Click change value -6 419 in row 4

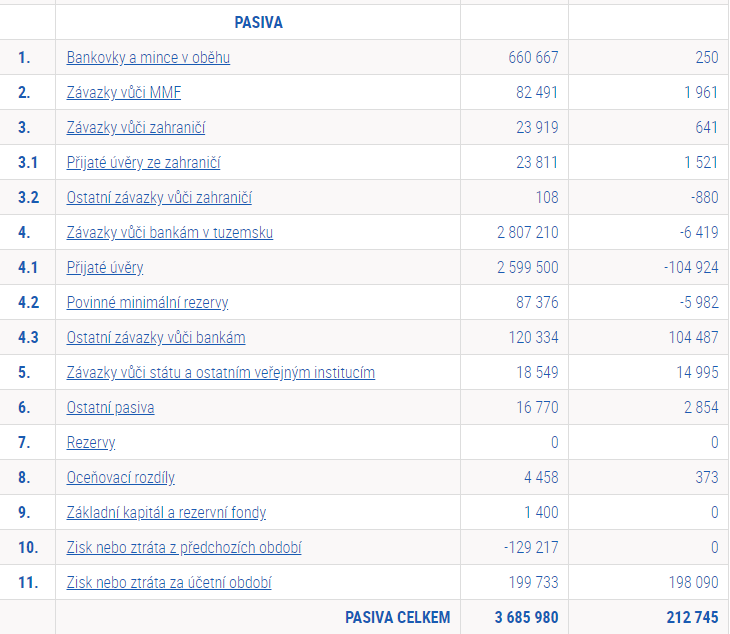pos(699,232)
